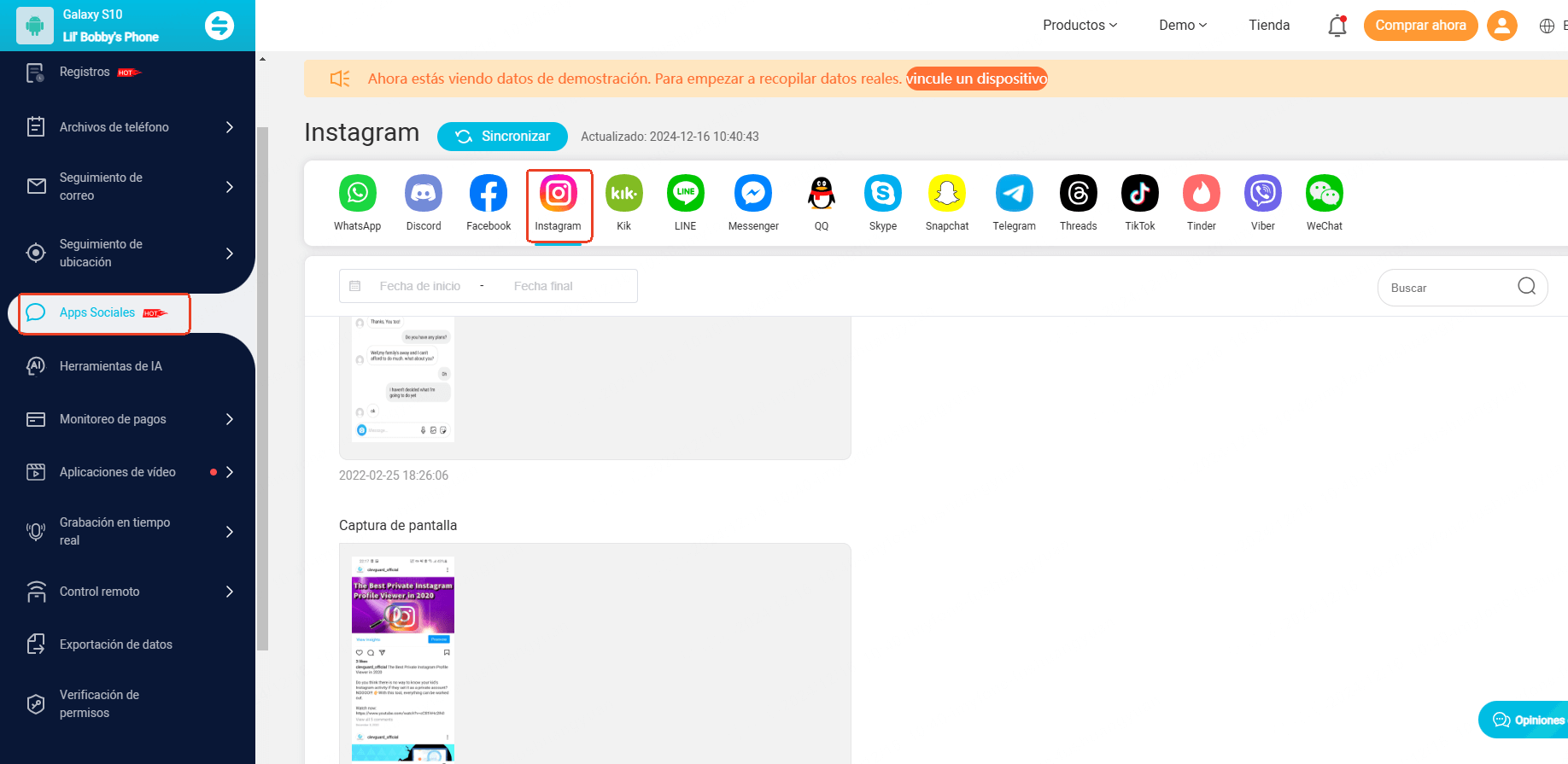
Task: Open the Viber app icon
Action: coord(1263,194)
